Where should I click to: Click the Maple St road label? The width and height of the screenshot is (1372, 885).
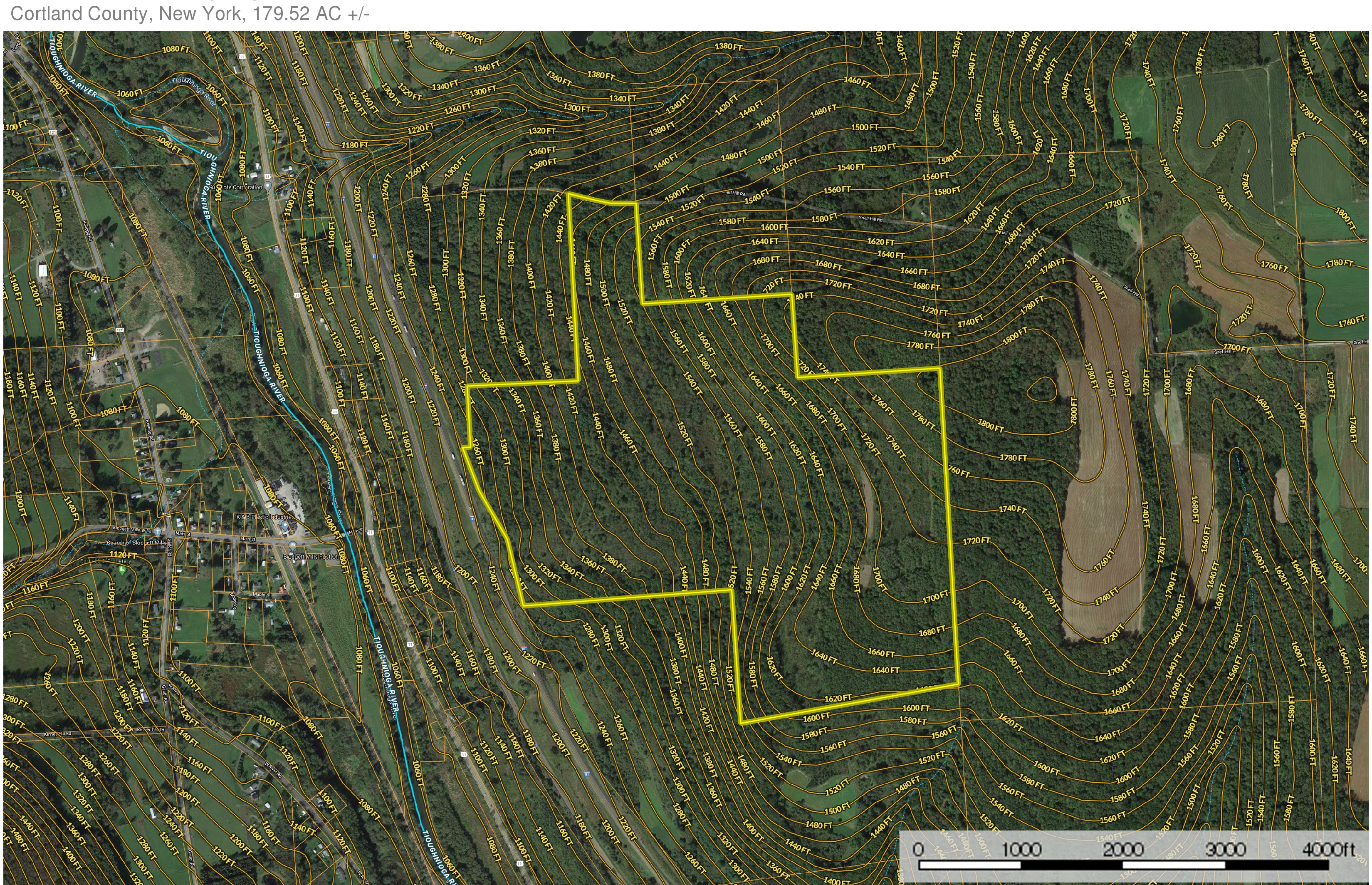[x=262, y=594]
